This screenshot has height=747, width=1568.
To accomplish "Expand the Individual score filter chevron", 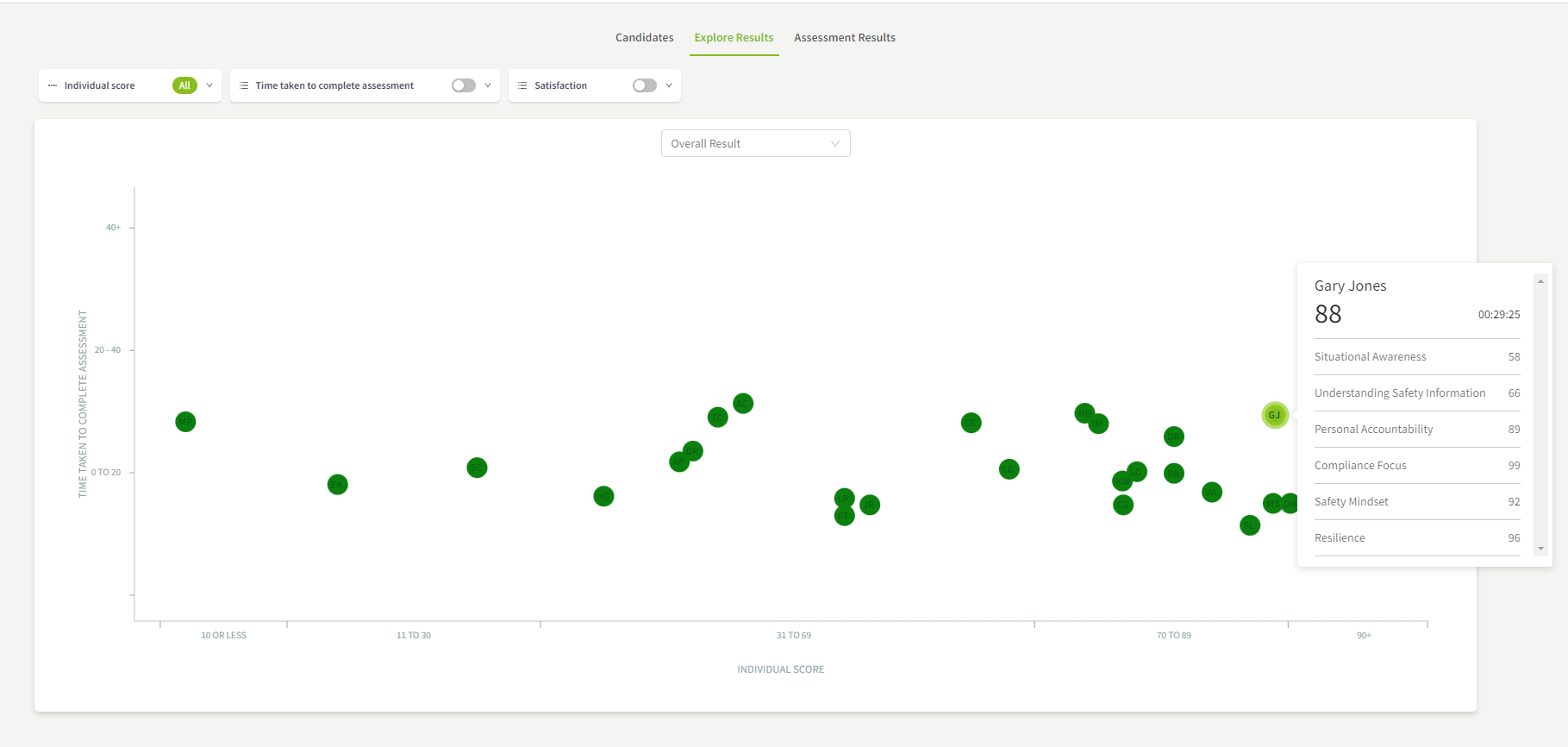I will point(209,85).
